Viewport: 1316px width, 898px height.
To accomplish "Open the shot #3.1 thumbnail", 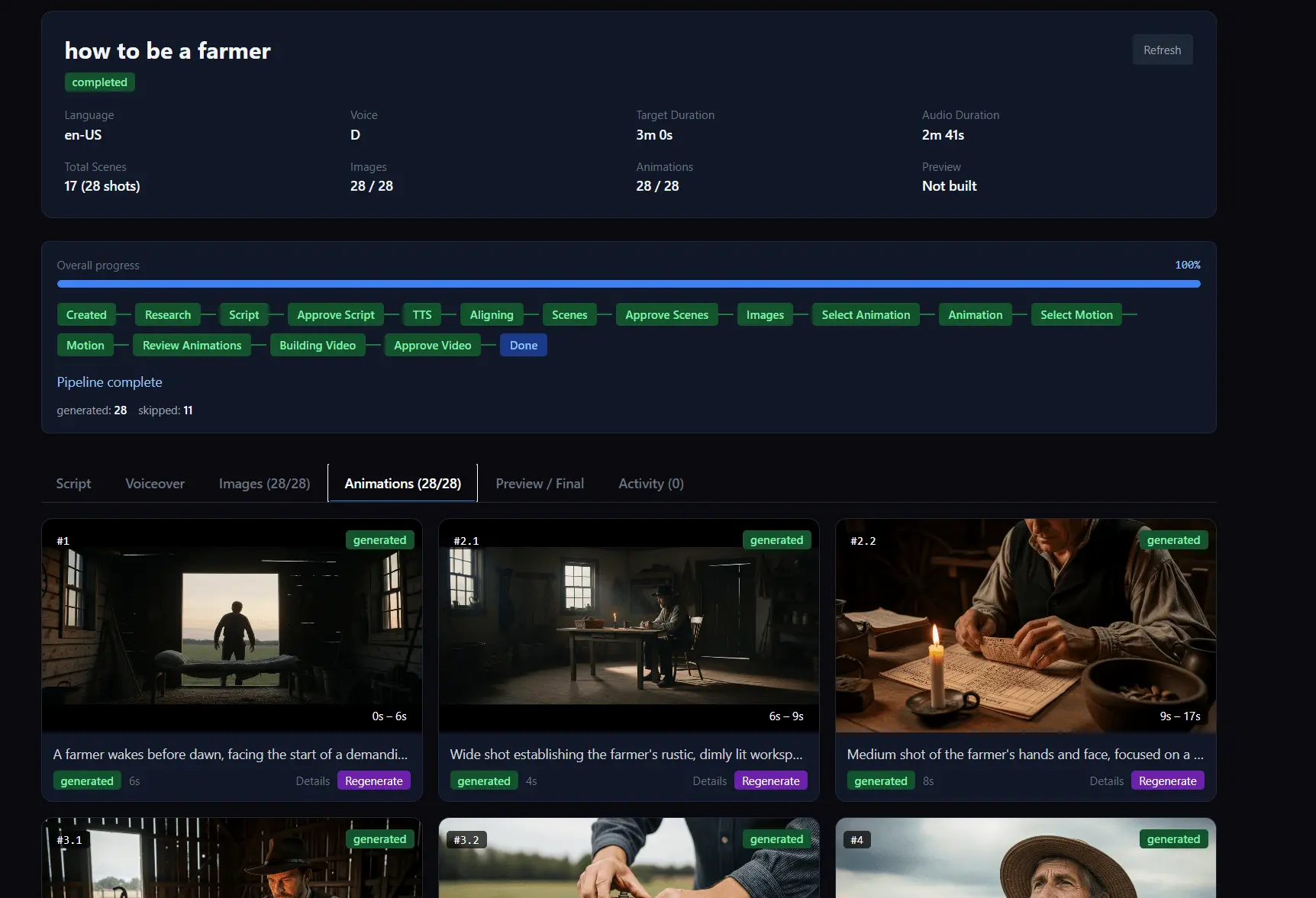I will [x=232, y=858].
